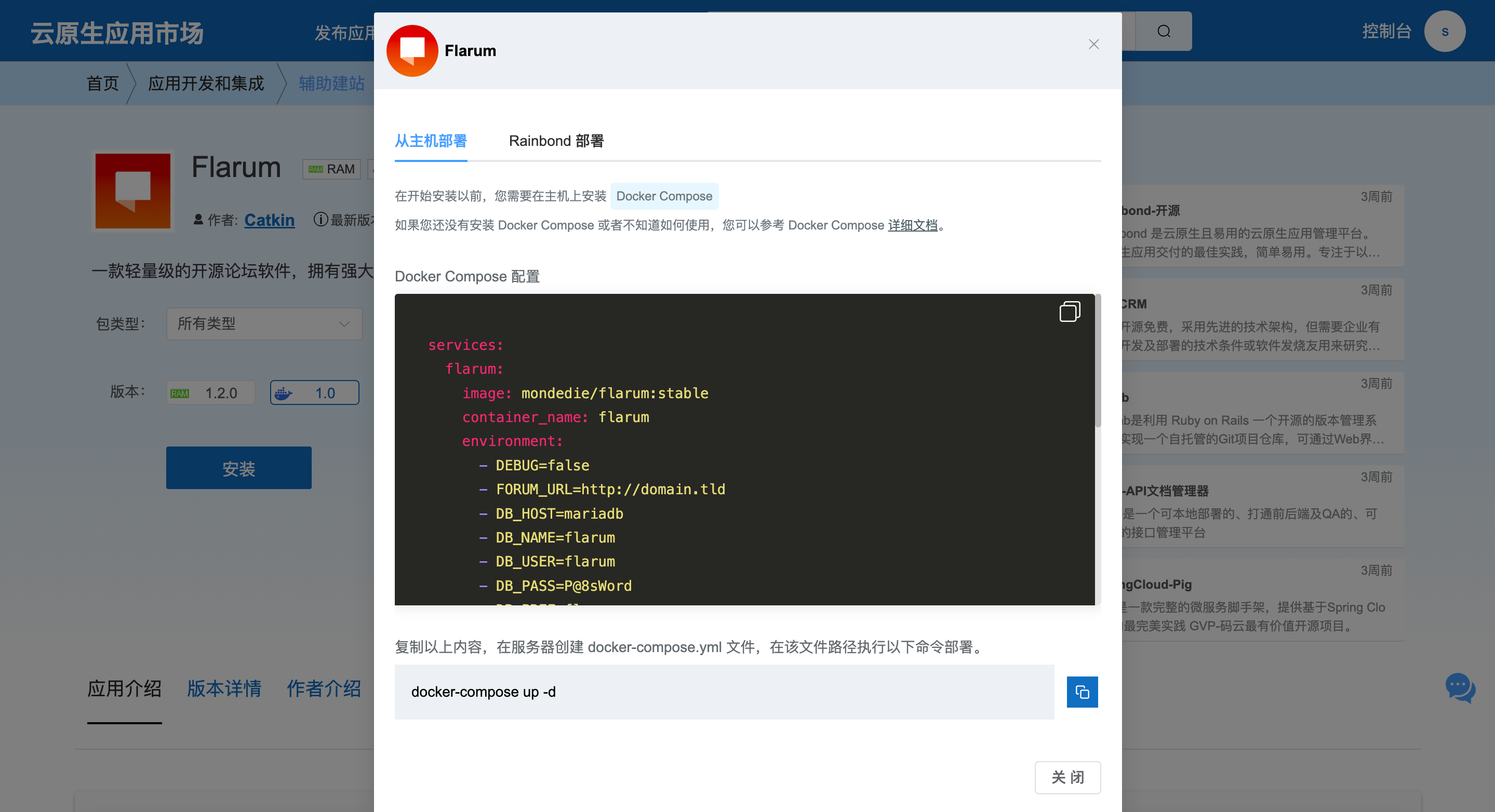This screenshot has width=1495, height=812.
Task: Click the FORUM_URL=http://domain.tld line
Action: (x=602, y=489)
